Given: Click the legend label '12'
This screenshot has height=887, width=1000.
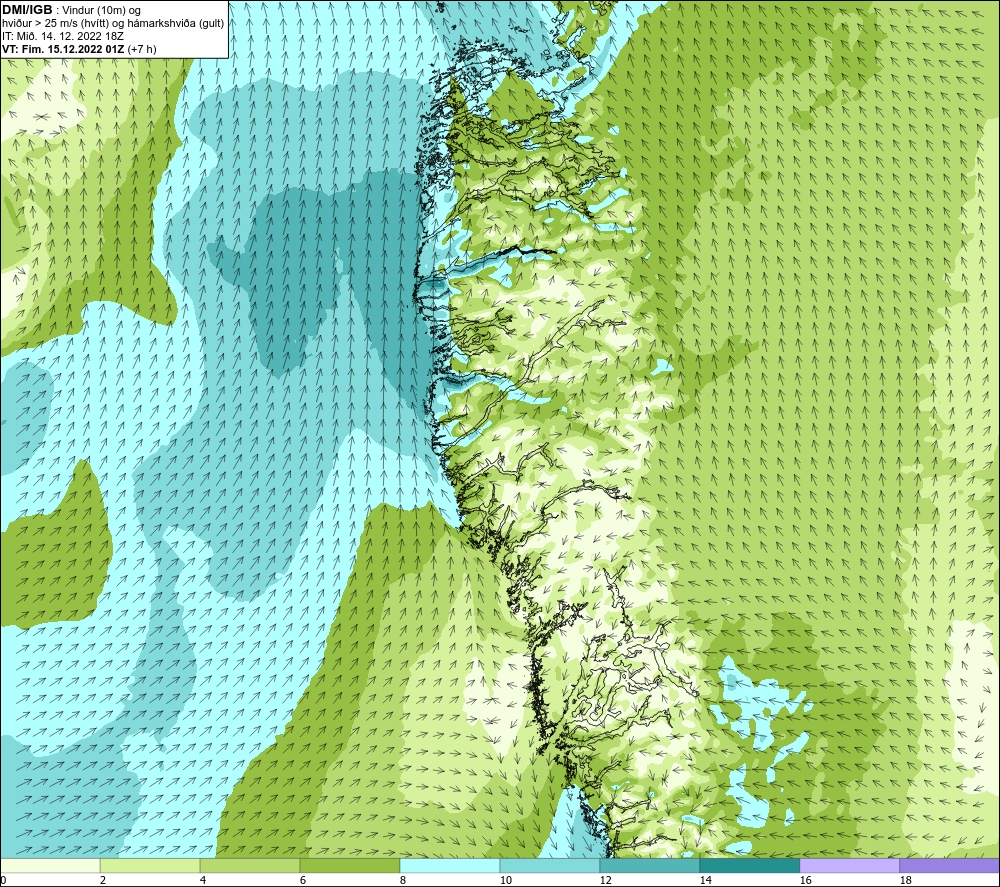Looking at the screenshot, I should click(605, 881).
